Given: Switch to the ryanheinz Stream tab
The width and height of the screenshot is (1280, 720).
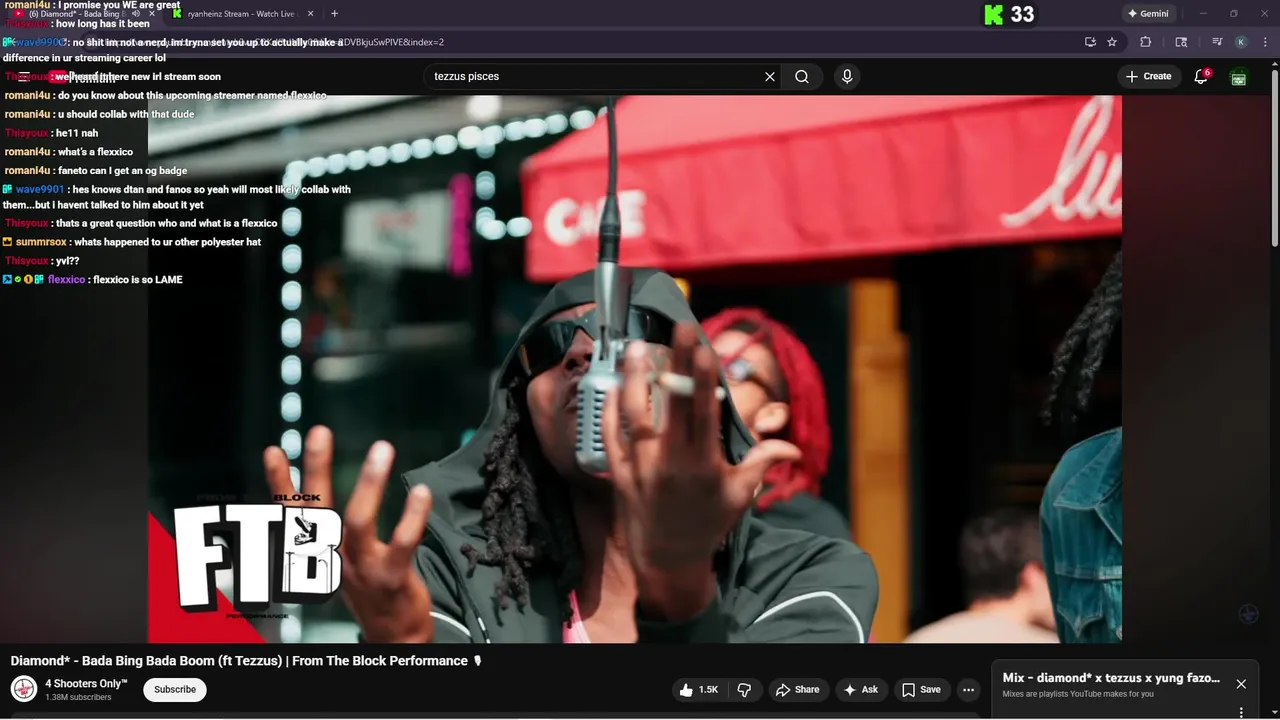Looking at the screenshot, I should click(240, 14).
